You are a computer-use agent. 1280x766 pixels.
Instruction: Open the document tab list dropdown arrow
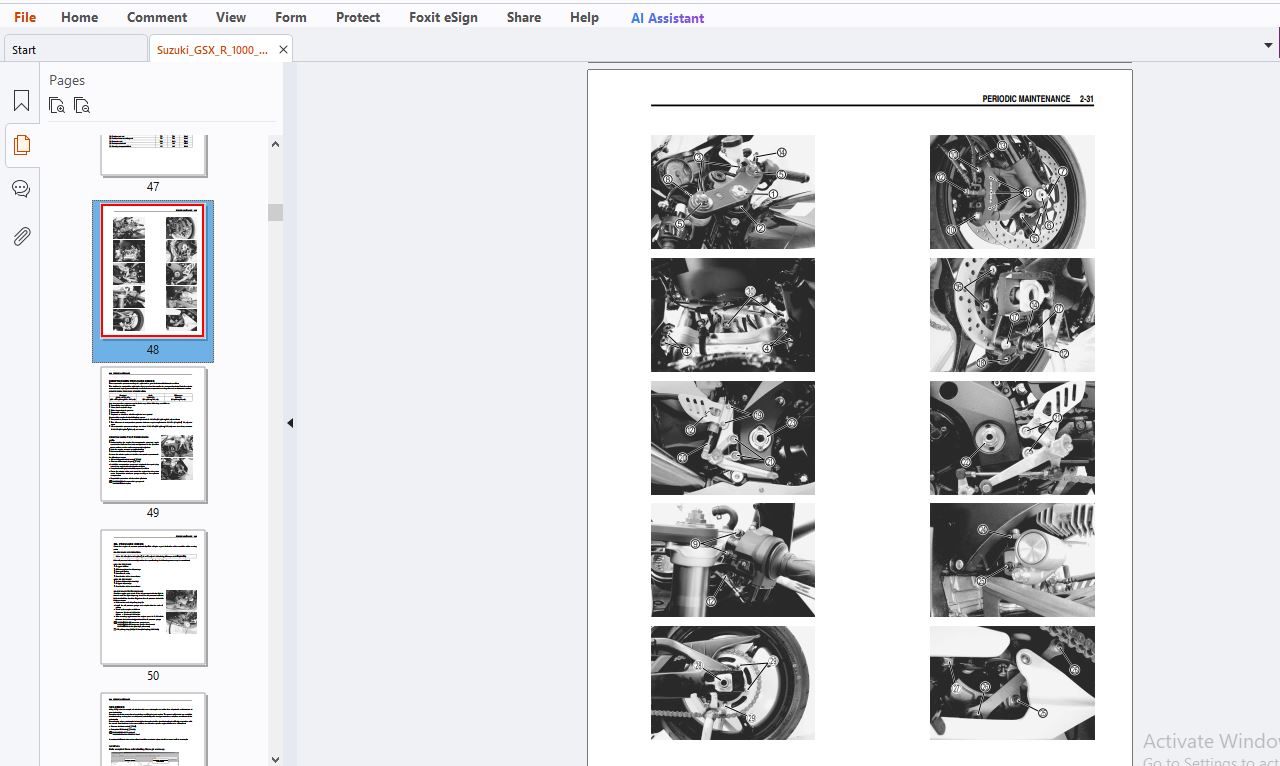tap(1268, 46)
